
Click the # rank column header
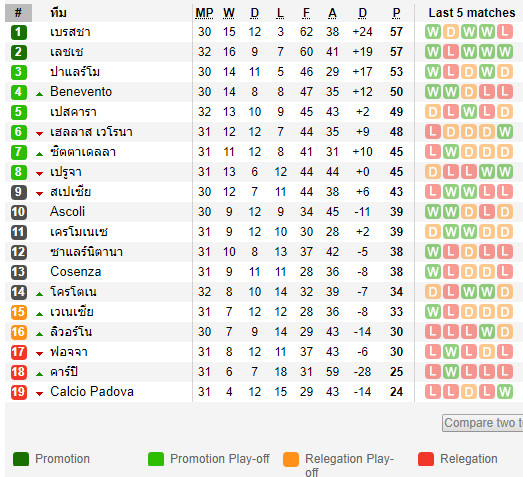coord(18,13)
